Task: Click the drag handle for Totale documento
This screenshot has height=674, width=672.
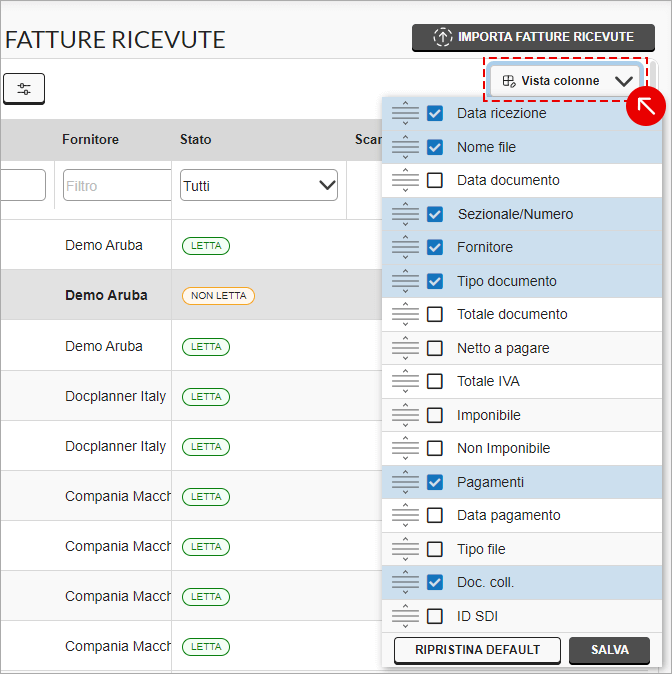Action: click(405, 314)
